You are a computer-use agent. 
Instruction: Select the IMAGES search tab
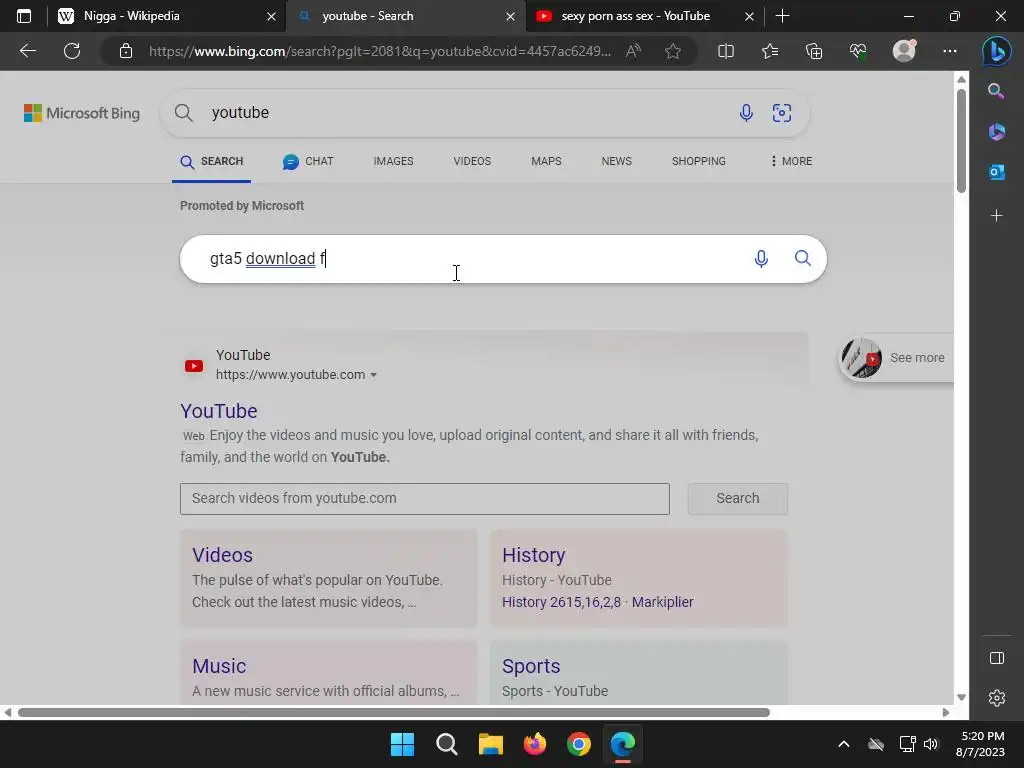click(x=393, y=161)
